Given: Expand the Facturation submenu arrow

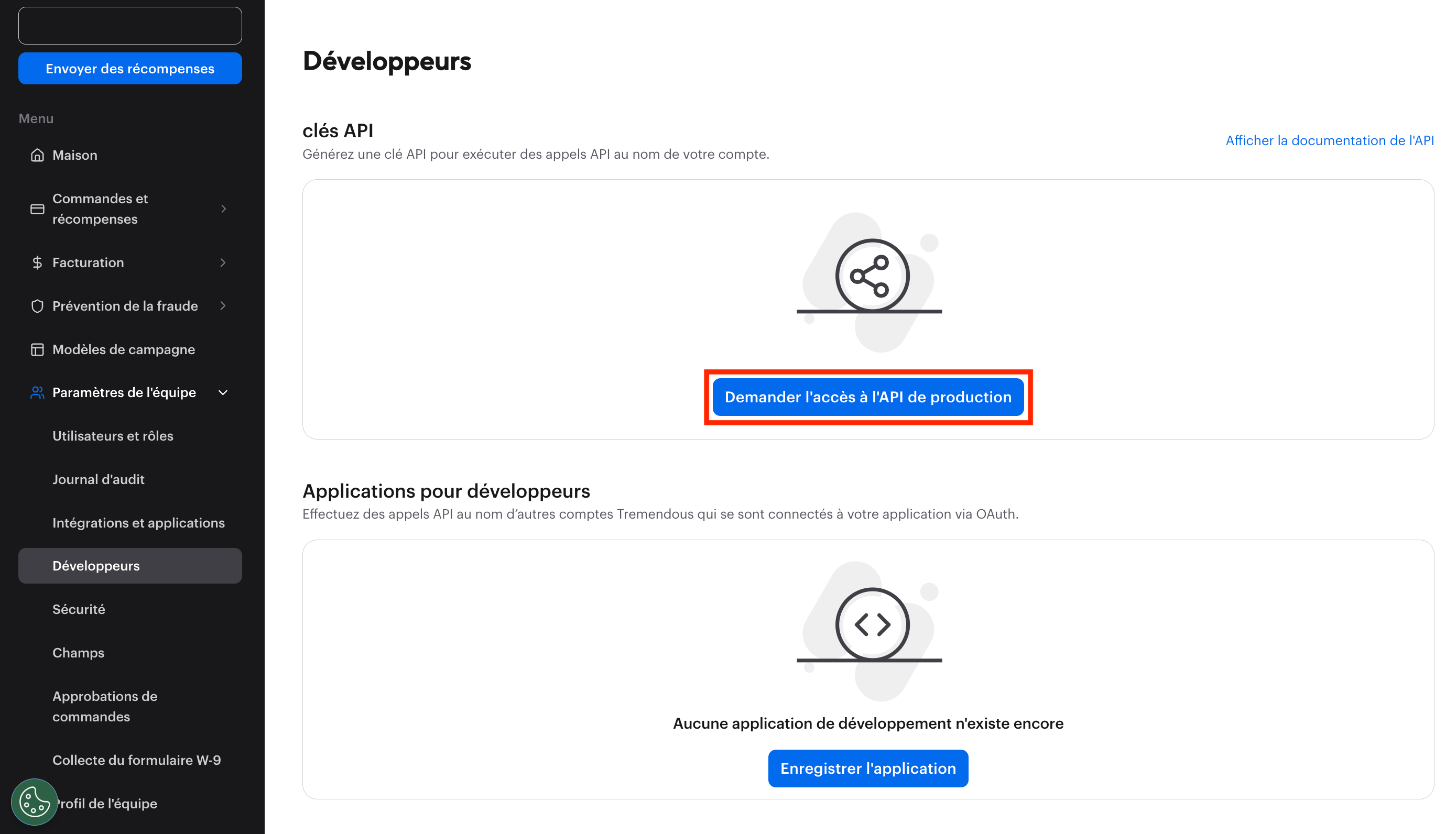Looking at the screenshot, I should click(223, 262).
